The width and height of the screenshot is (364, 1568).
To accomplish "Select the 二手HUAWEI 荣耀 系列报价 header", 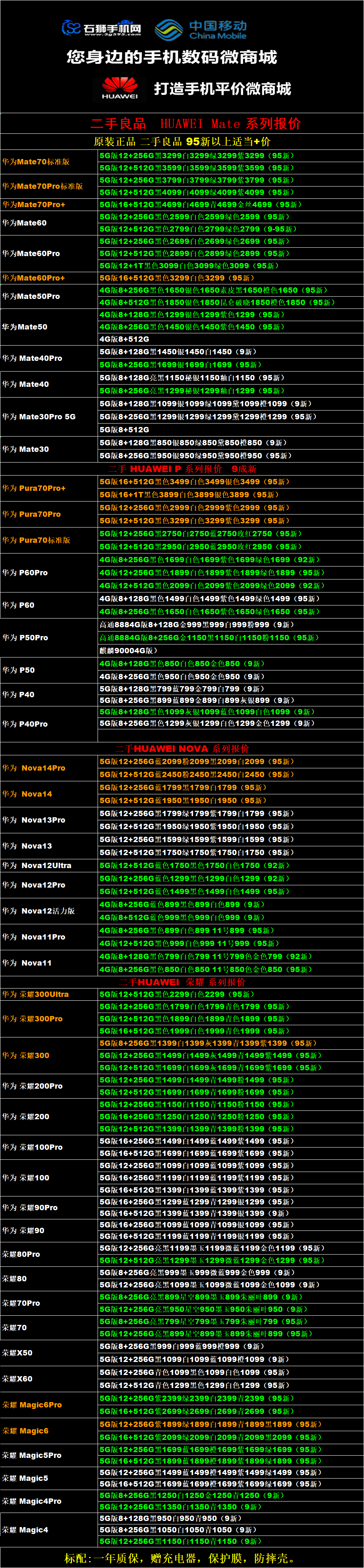I will point(182,982).
